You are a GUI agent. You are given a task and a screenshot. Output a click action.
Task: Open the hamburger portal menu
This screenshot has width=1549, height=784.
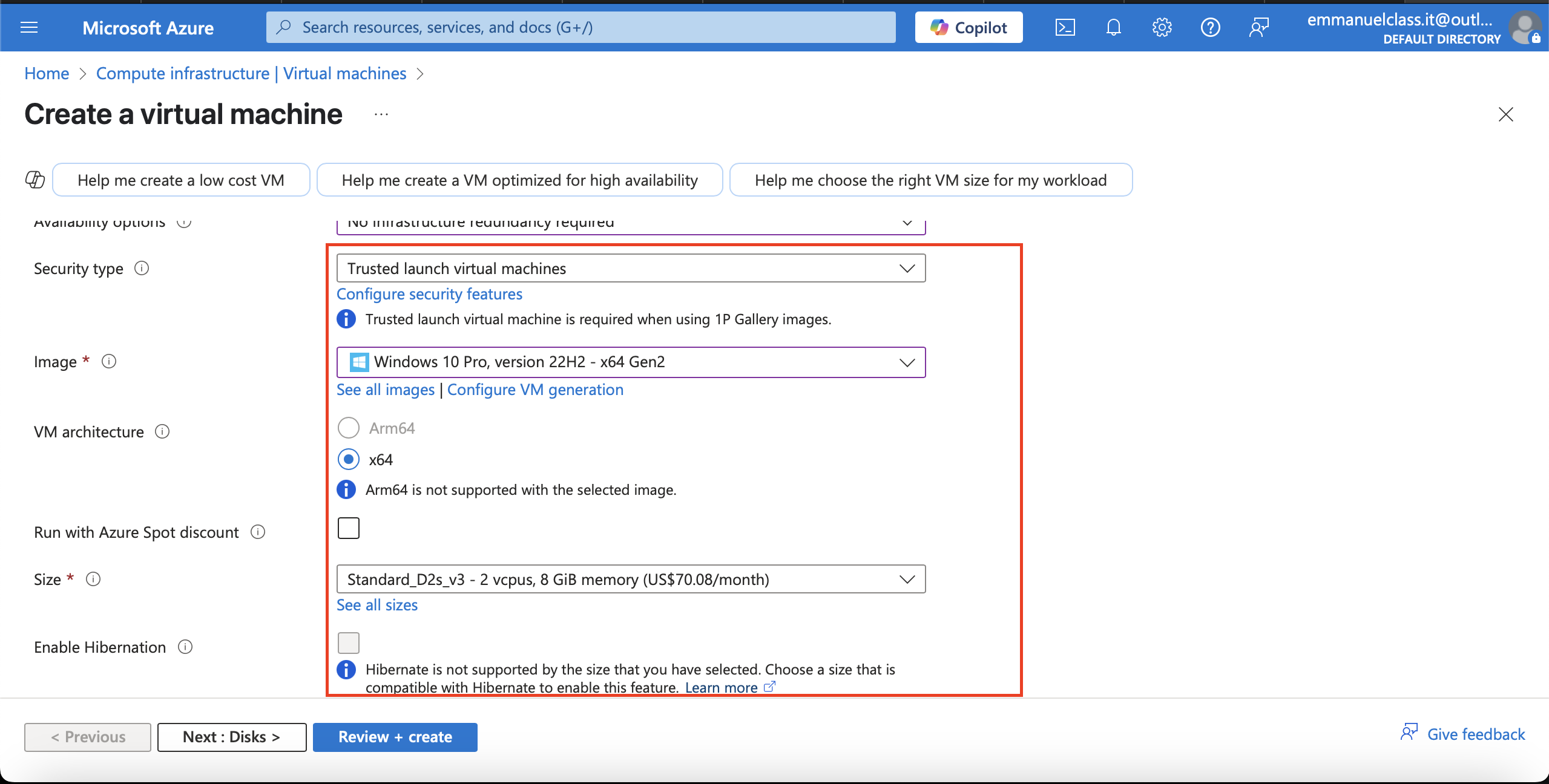[x=29, y=27]
